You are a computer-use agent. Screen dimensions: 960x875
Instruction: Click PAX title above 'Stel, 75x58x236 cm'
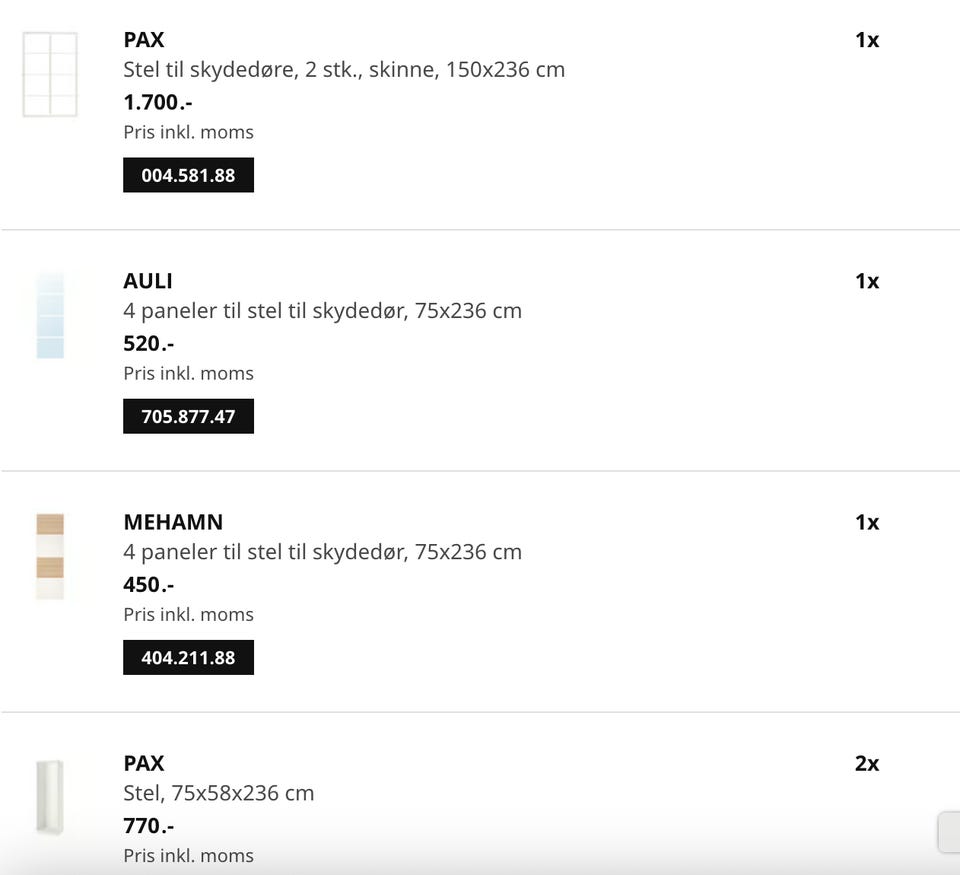click(144, 763)
